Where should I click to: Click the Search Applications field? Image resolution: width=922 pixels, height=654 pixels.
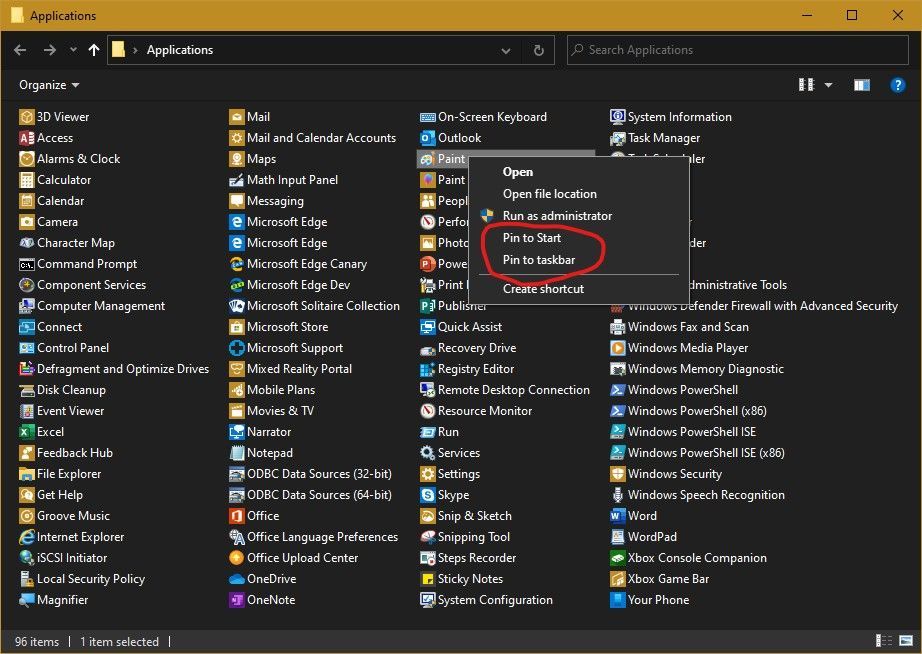[737, 50]
